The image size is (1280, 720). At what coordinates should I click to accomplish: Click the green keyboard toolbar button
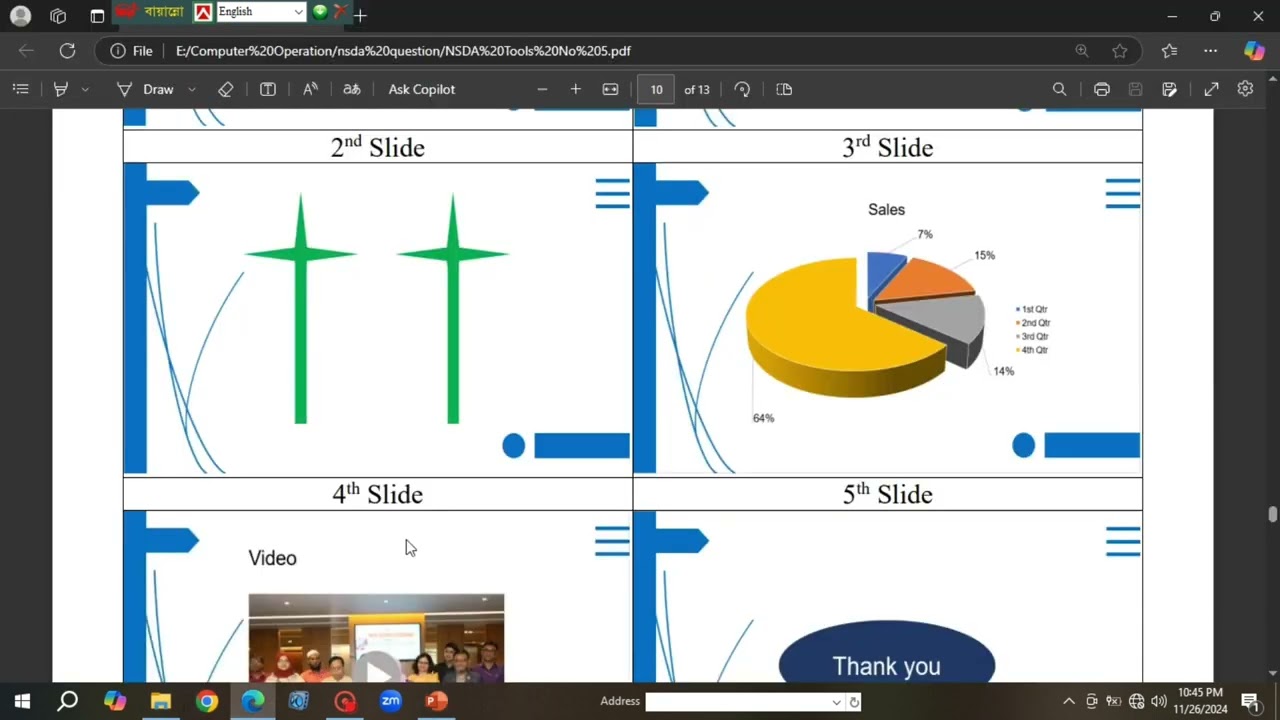click(320, 12)
